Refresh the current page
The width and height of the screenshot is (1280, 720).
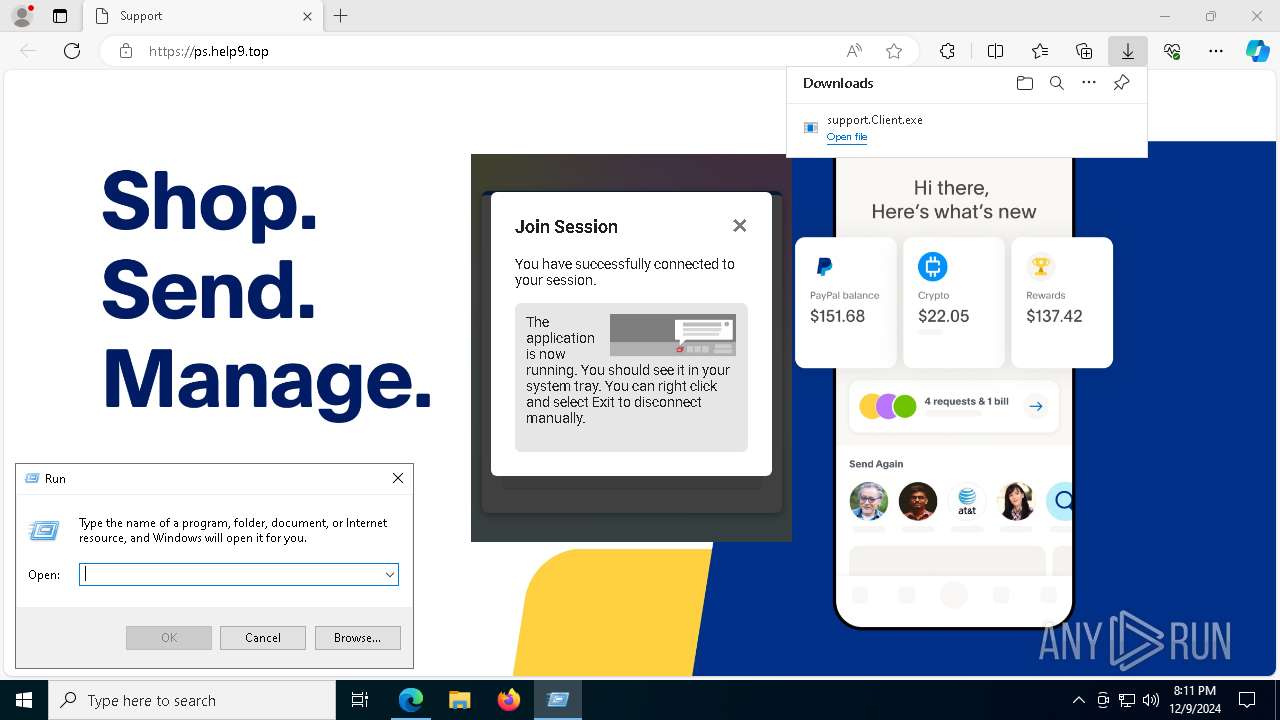pyautogui.click(x=72, y=51)
